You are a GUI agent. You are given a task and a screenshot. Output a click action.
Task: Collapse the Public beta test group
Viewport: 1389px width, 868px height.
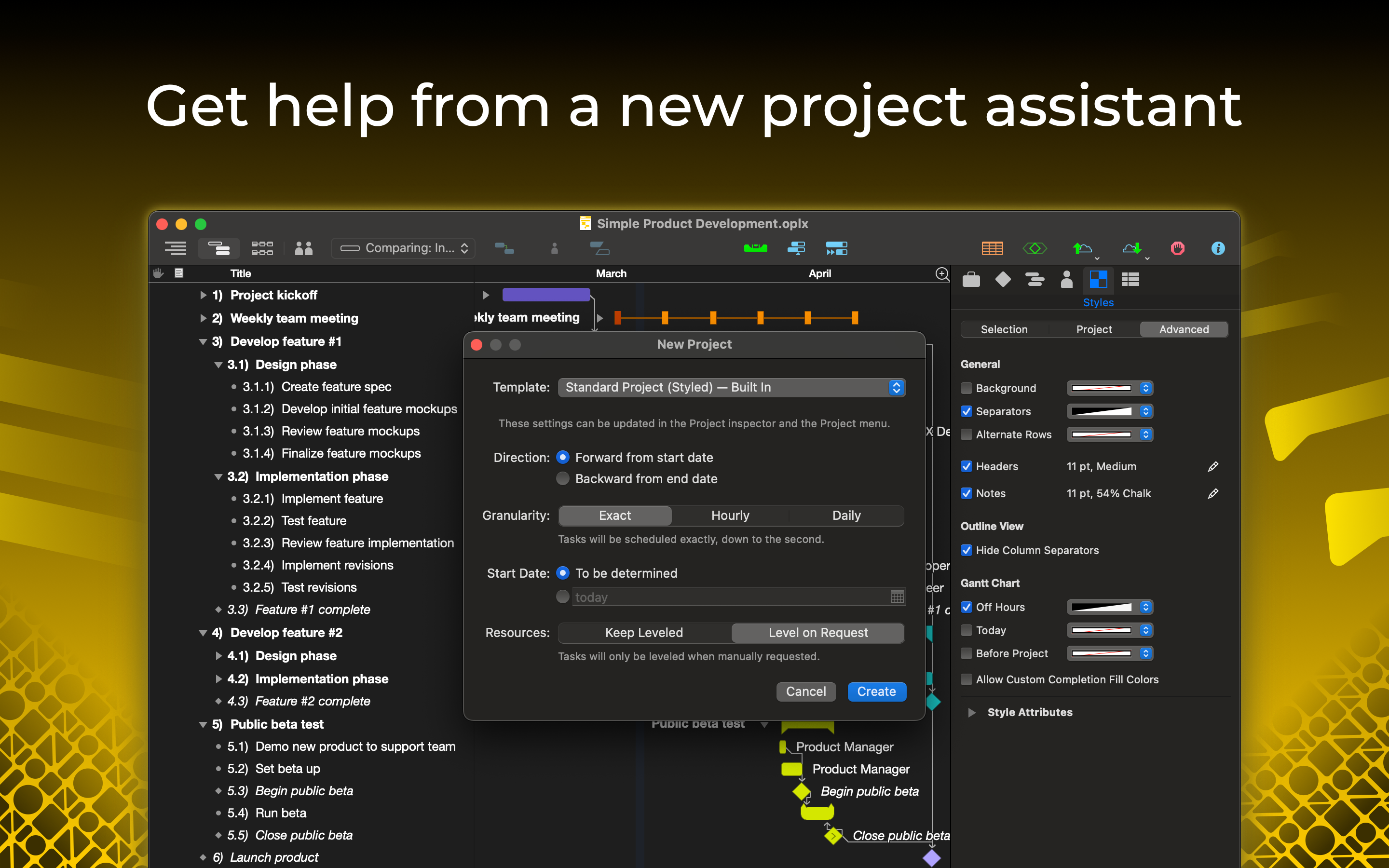pyautogui.click(x=203, y=724)
